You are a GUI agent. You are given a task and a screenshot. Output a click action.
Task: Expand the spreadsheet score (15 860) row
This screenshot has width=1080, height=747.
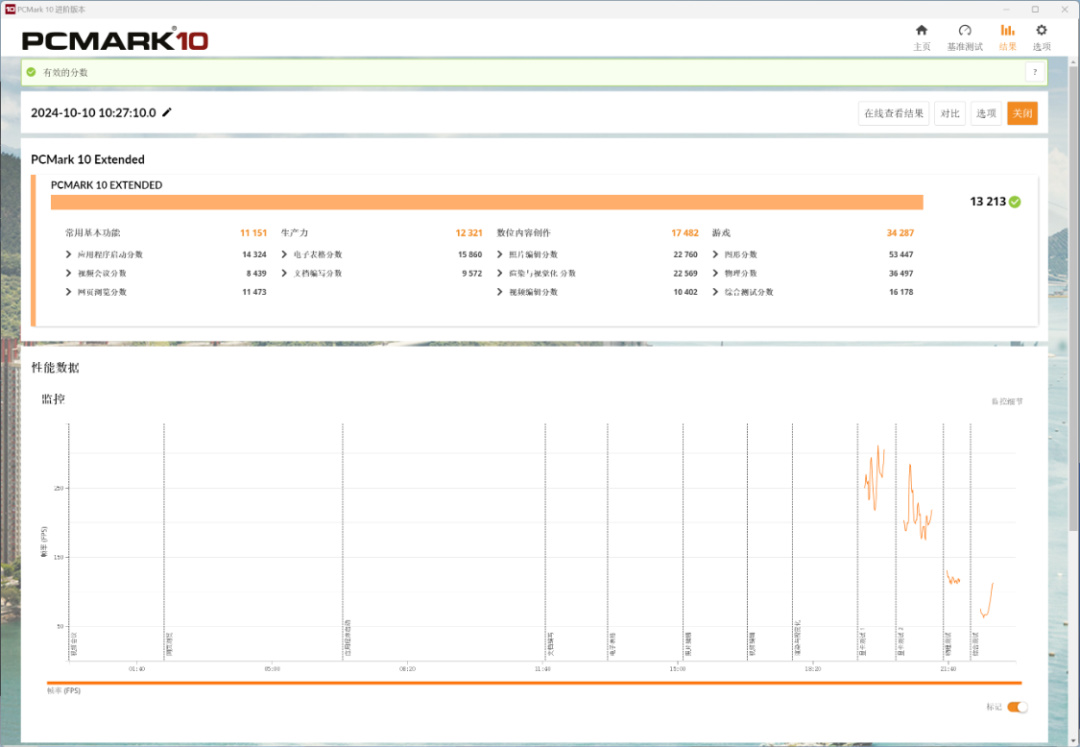coord(284,254)
